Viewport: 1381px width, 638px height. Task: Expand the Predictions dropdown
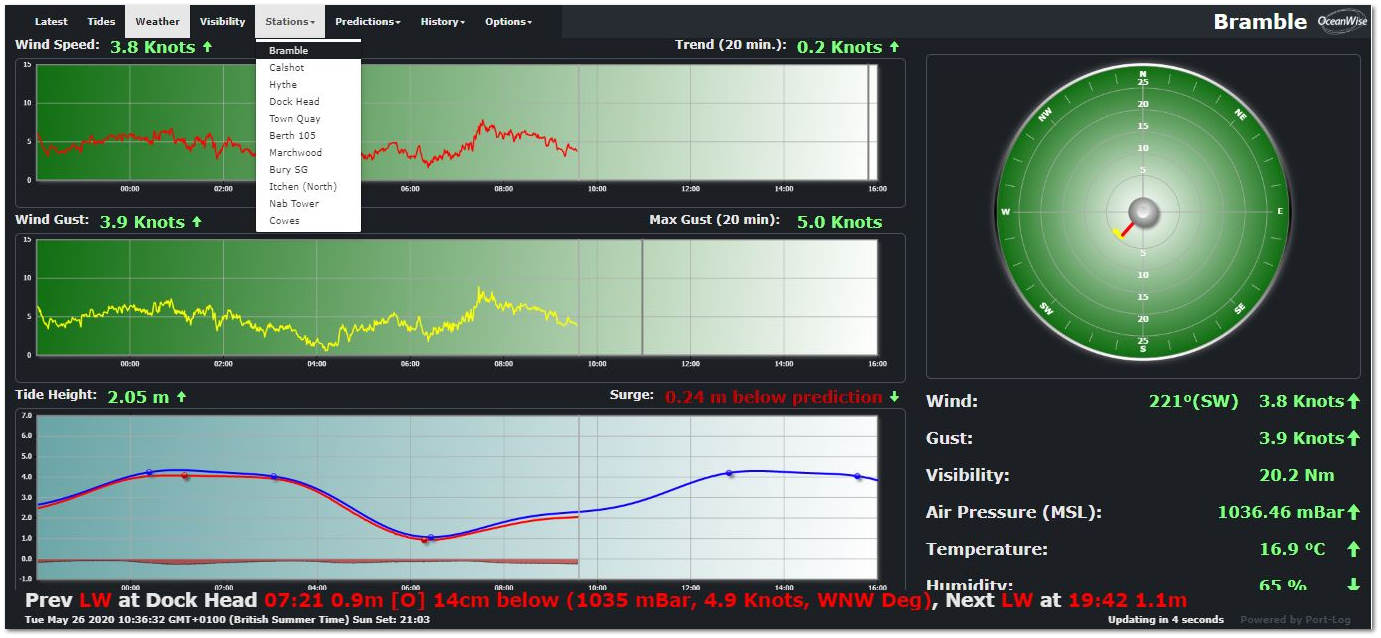click(367, 22)
